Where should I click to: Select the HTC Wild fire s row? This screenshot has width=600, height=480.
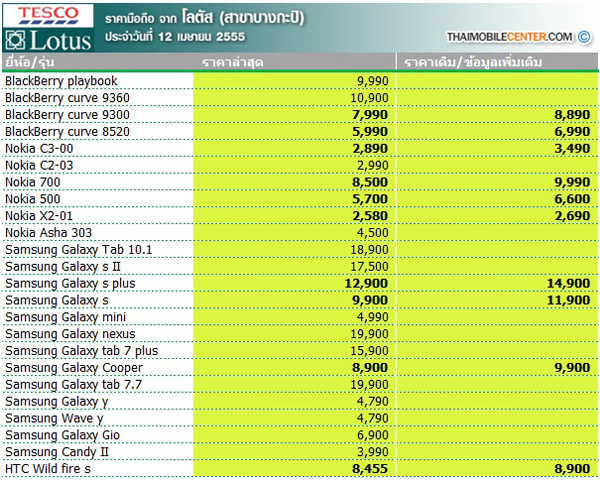point(48,470)
